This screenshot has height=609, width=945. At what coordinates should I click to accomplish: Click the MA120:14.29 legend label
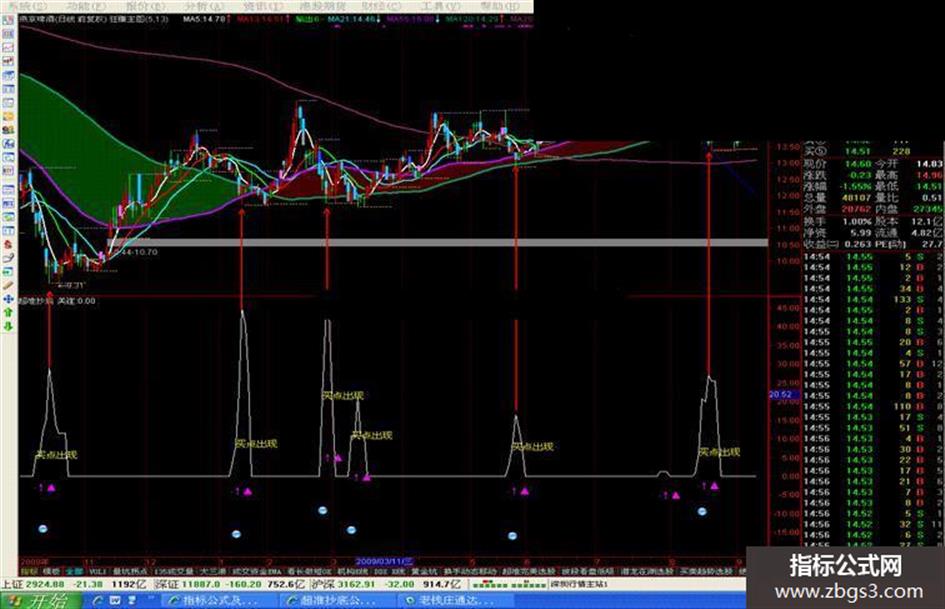[474, 19]
